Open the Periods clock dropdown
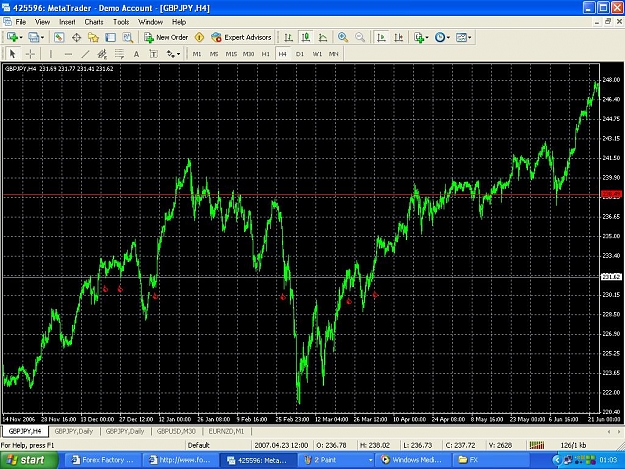This screenshot has height=469, width=625. [442, 37]
